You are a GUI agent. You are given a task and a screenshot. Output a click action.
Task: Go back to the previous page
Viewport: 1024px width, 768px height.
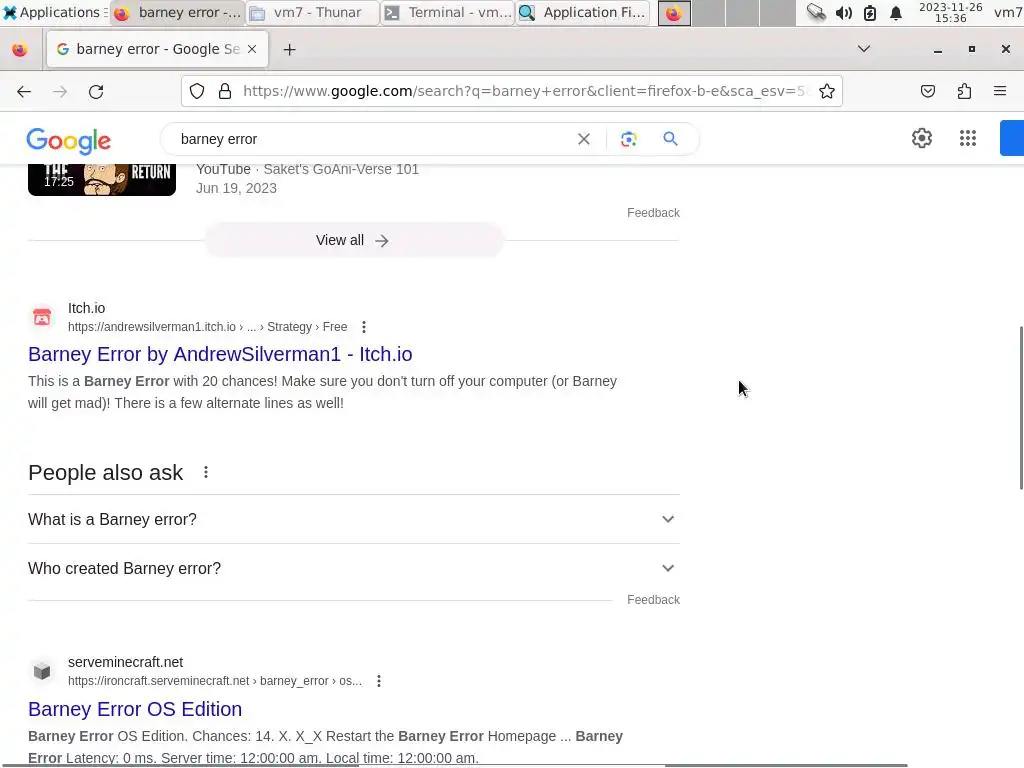click(x=24, y=91)
